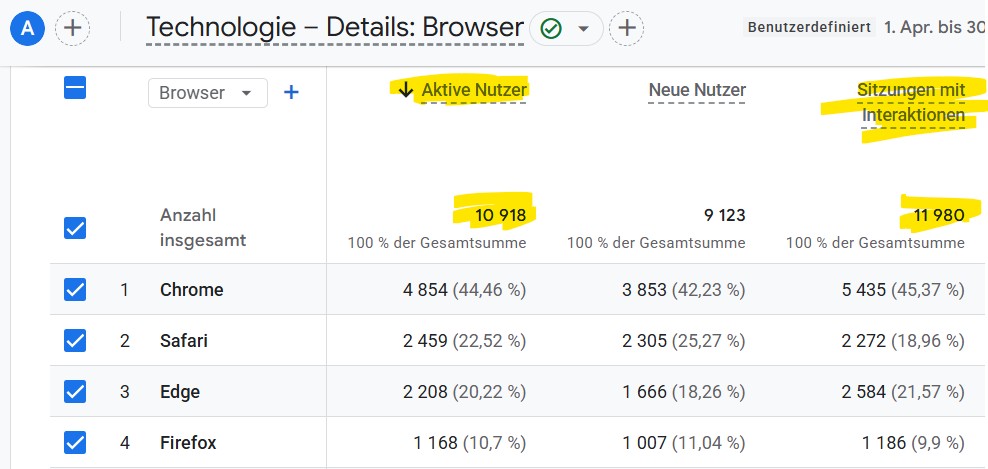Toggle the Anzahl insgesamt checkbox
This screenshot has height=469, width=988.
(x=75, y=228)
